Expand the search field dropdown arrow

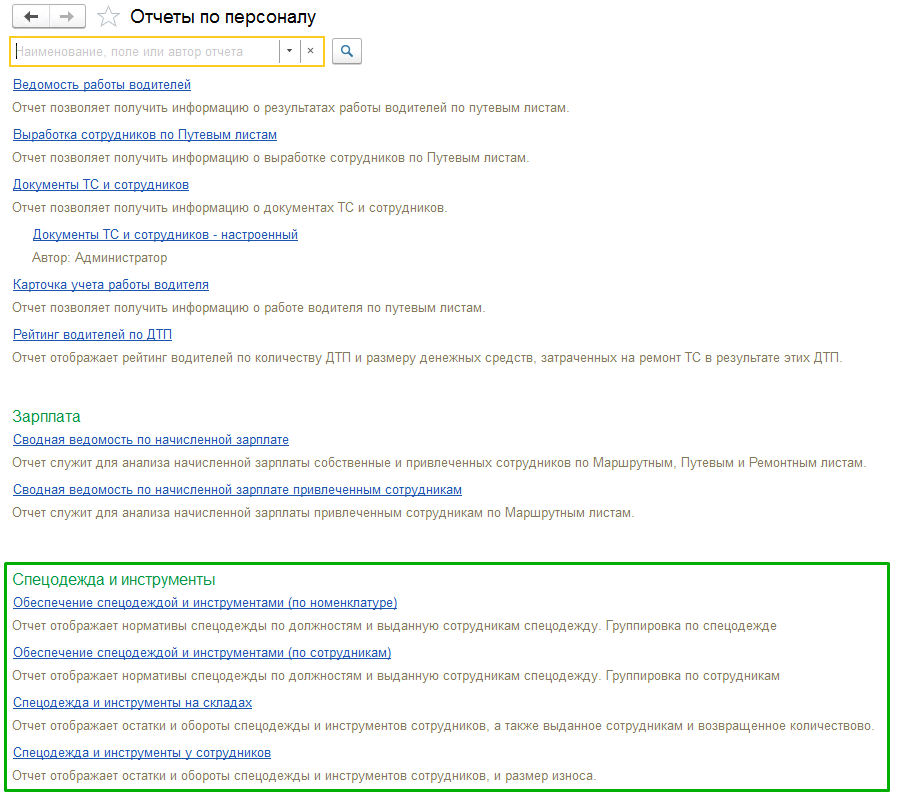tap(289, 51)
